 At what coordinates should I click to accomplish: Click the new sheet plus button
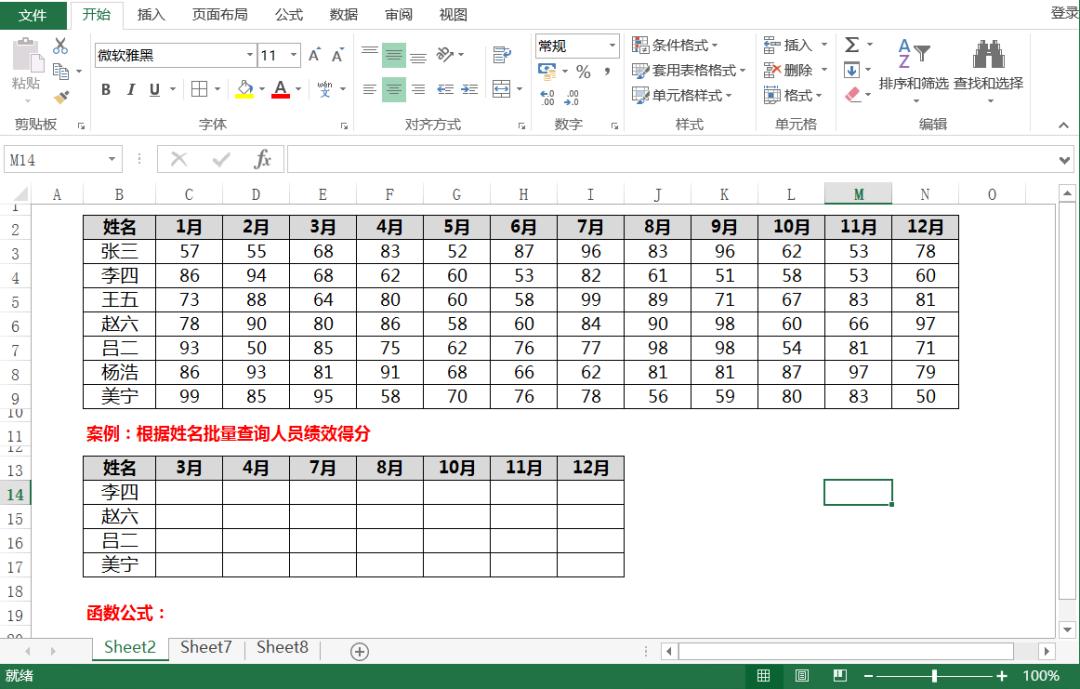(x=357, y=650)
